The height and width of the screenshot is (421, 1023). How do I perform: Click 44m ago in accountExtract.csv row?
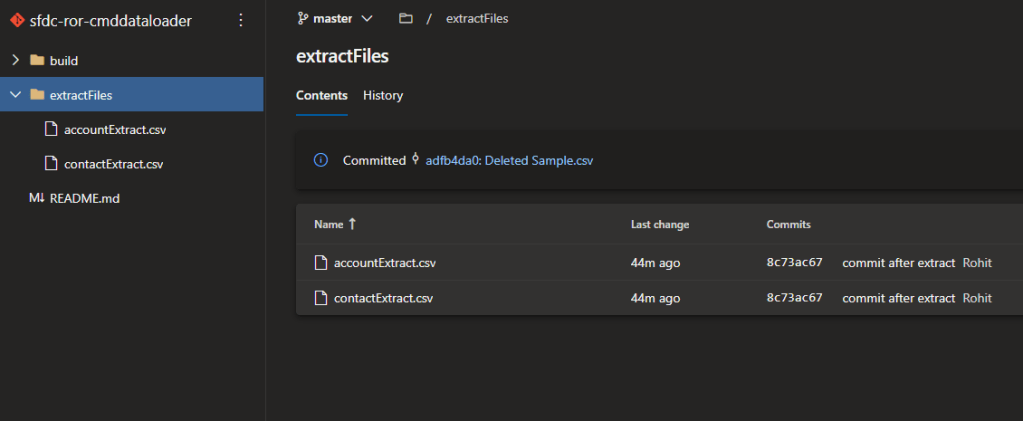655,263
